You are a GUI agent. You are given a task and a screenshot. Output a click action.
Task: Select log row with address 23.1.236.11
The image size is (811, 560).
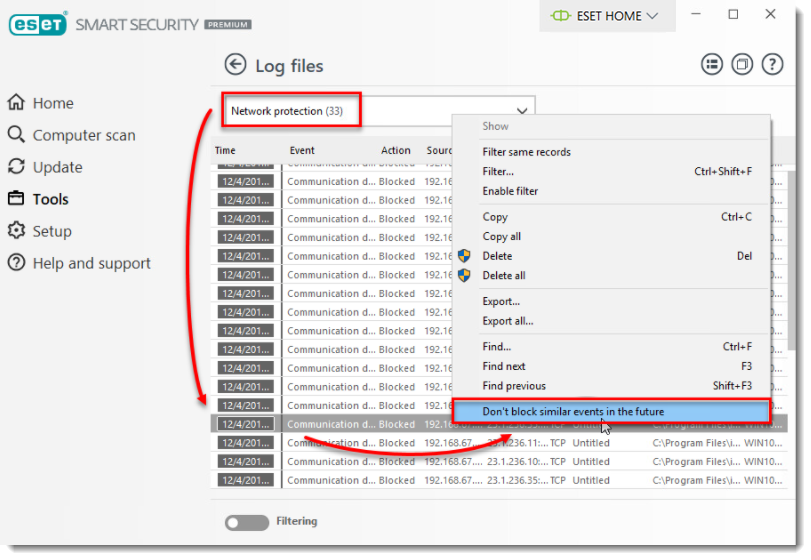click(x=499, y=443)
